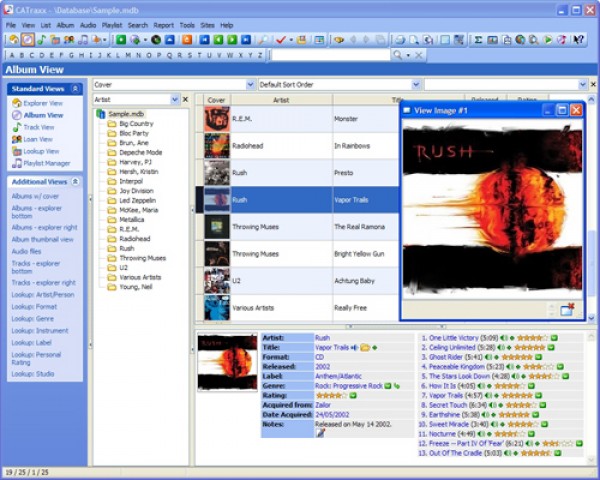Click the Lookup View icon

coord(16,151)
